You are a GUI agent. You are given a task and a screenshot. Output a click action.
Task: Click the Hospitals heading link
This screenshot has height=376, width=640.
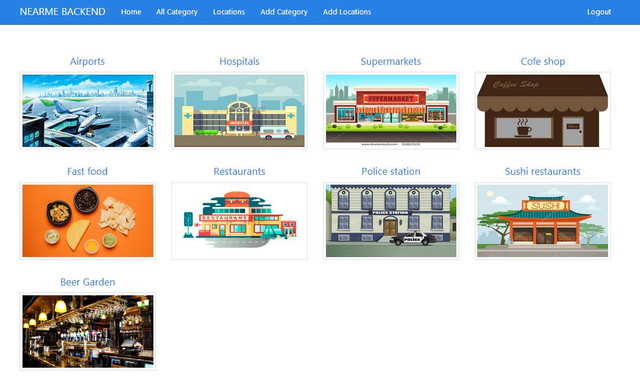pyautogui.click(x=239, y=61)
